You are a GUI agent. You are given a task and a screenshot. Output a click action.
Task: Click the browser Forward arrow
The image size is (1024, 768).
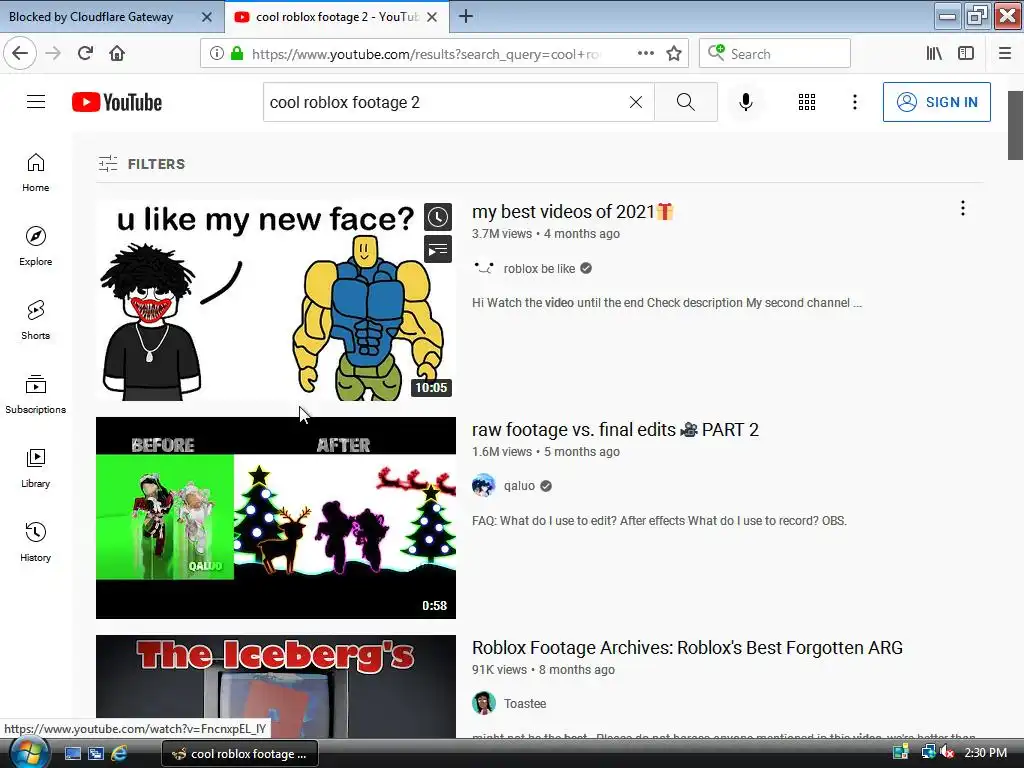point(53,53)
